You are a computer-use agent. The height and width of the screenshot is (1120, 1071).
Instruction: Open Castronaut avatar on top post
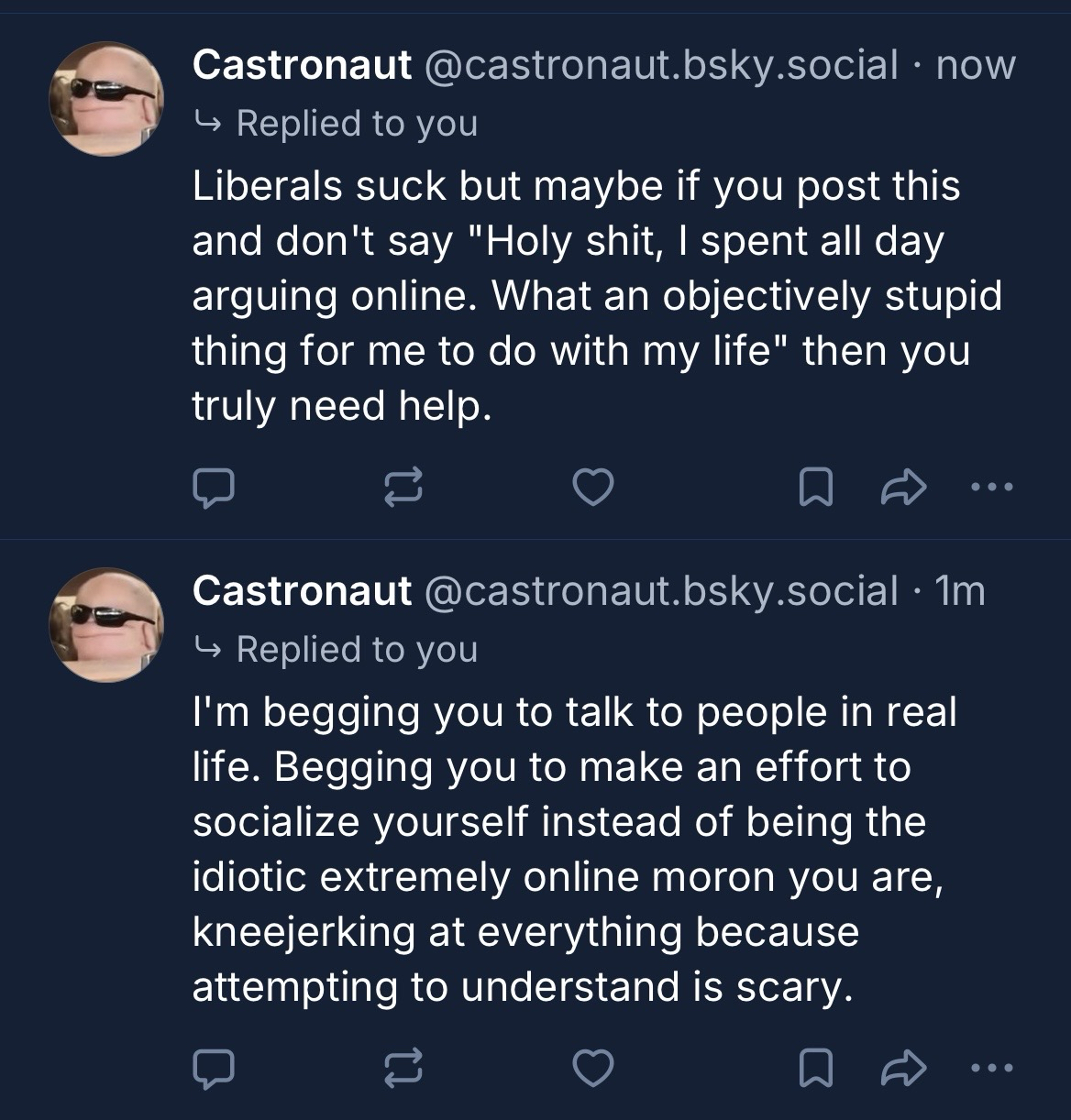pyautogui.click(x=106, y=98)
